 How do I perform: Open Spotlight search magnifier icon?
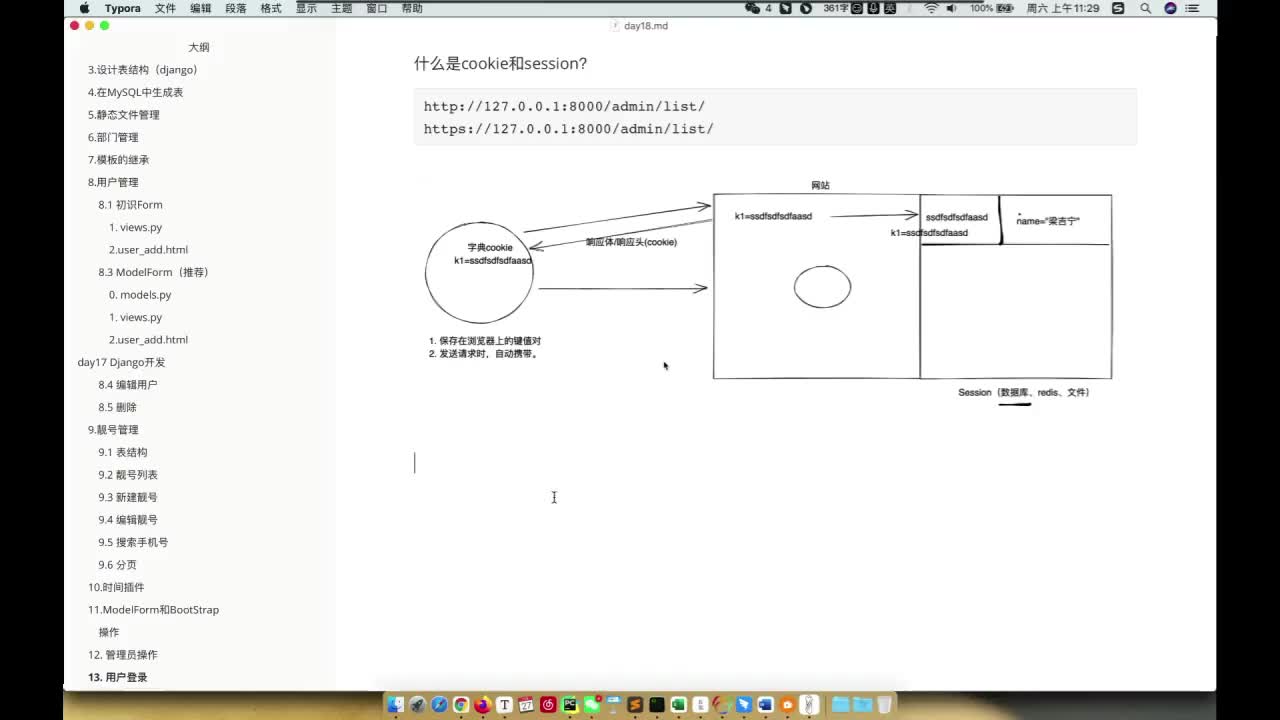tap(1145, 8)
